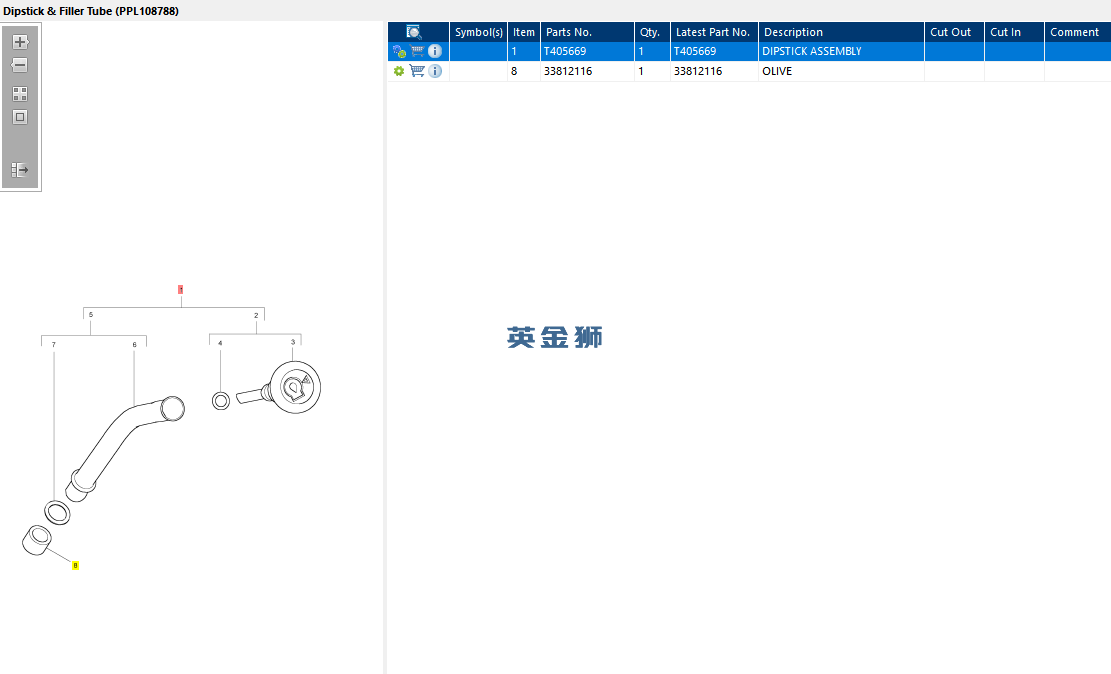This screenshot has width=1111, height=674.
Task: Click callout 5 in the diagram
Action: [91, 315]
